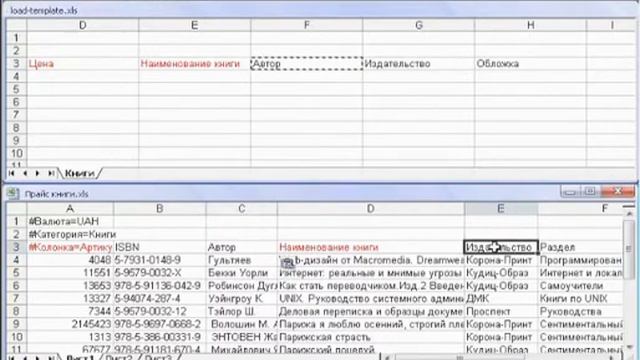
Task: Click the title cell 'Парижская страсть'
Action: click(x=371, y=337)
